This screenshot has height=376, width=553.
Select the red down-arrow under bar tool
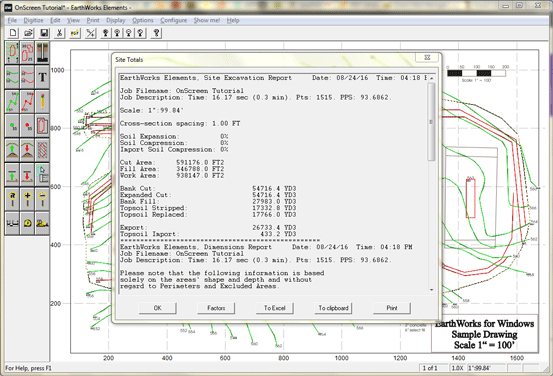coord(27,175)
